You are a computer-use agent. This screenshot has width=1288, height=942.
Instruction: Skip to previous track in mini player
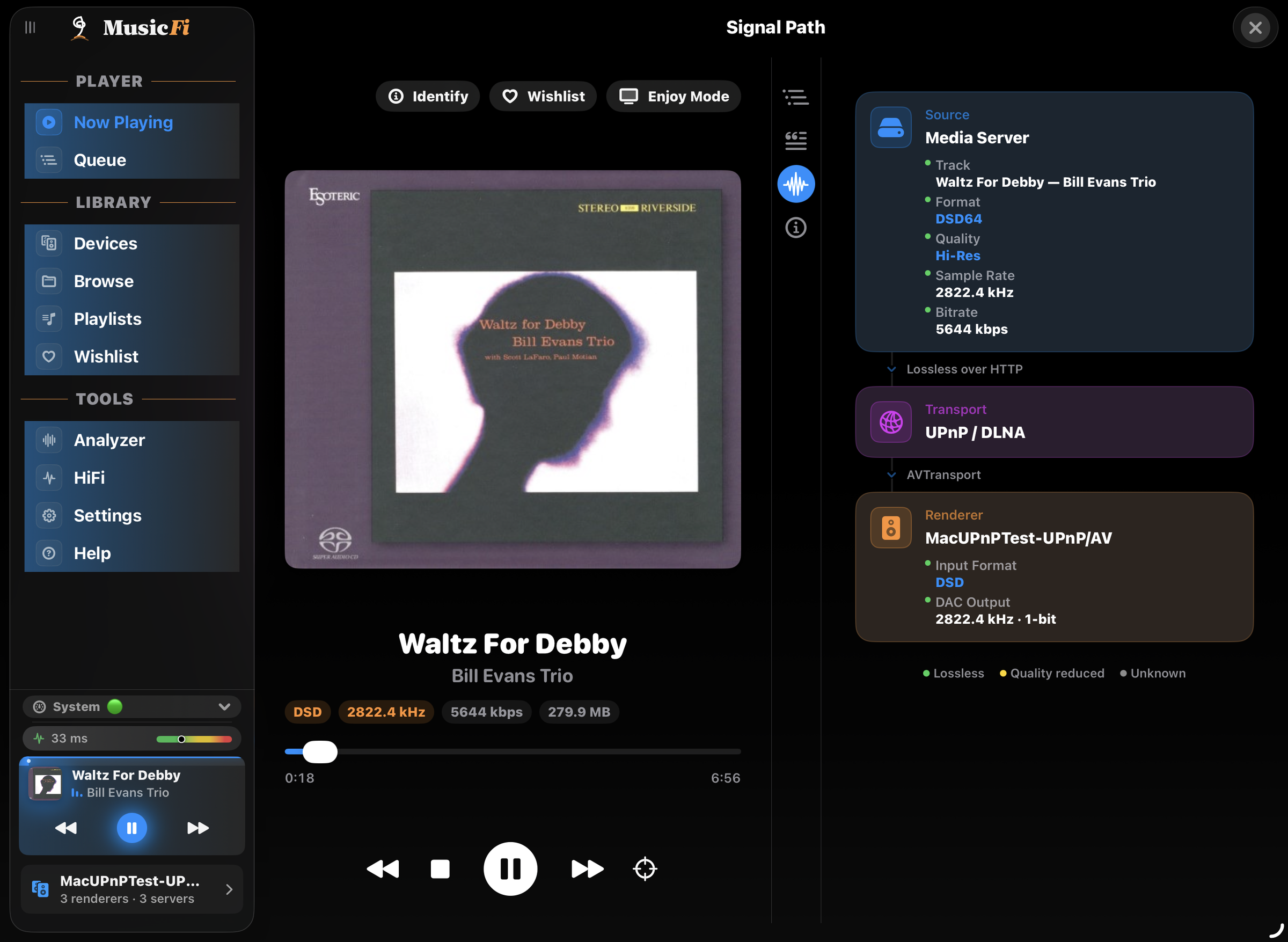(x=65, y=828)
